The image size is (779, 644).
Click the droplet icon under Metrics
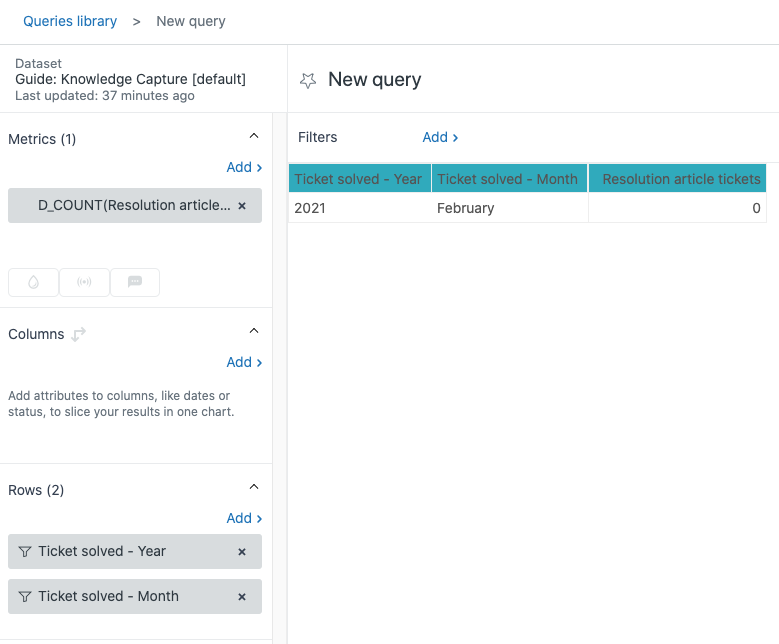point(33,283)
